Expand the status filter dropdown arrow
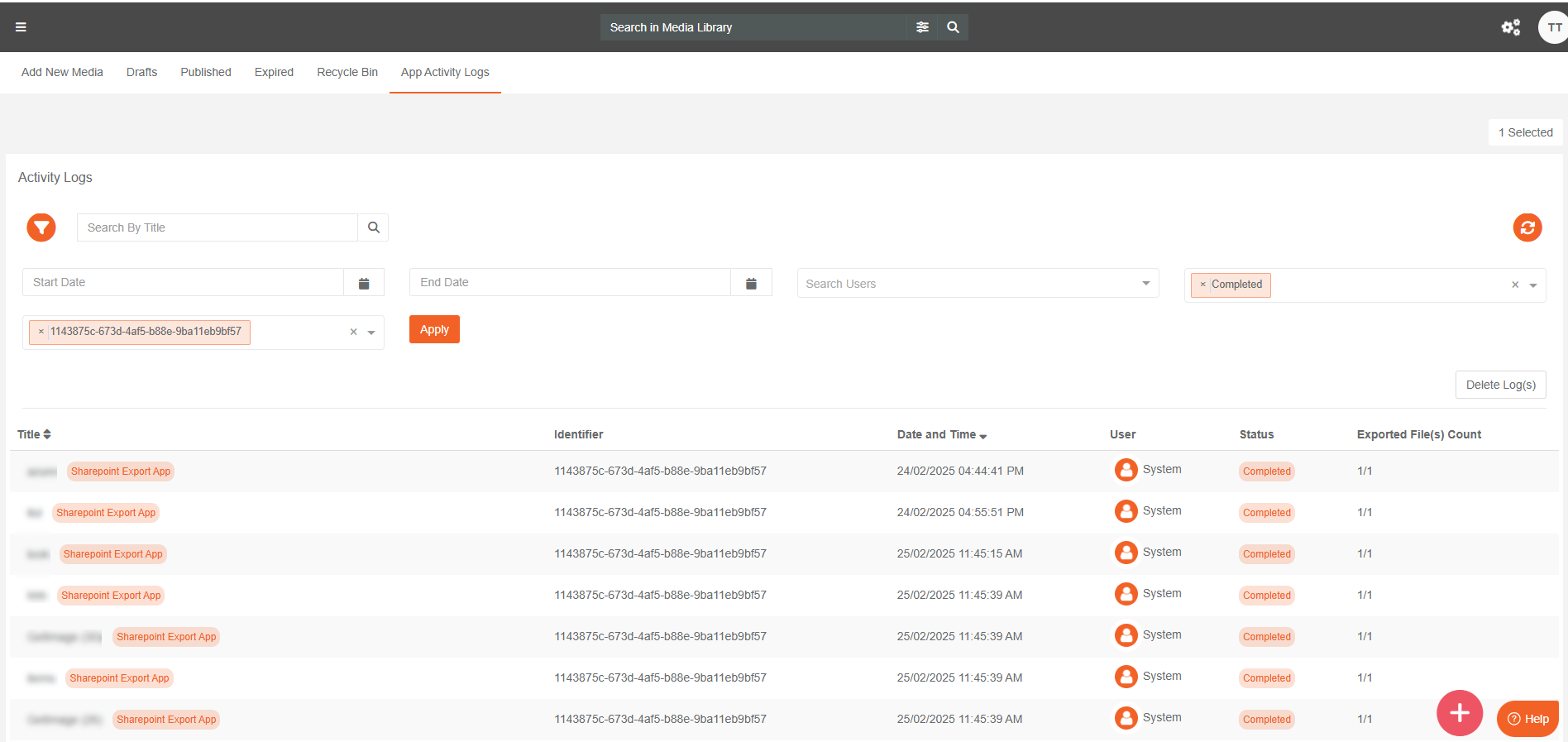 click(x=1533, y=285)
